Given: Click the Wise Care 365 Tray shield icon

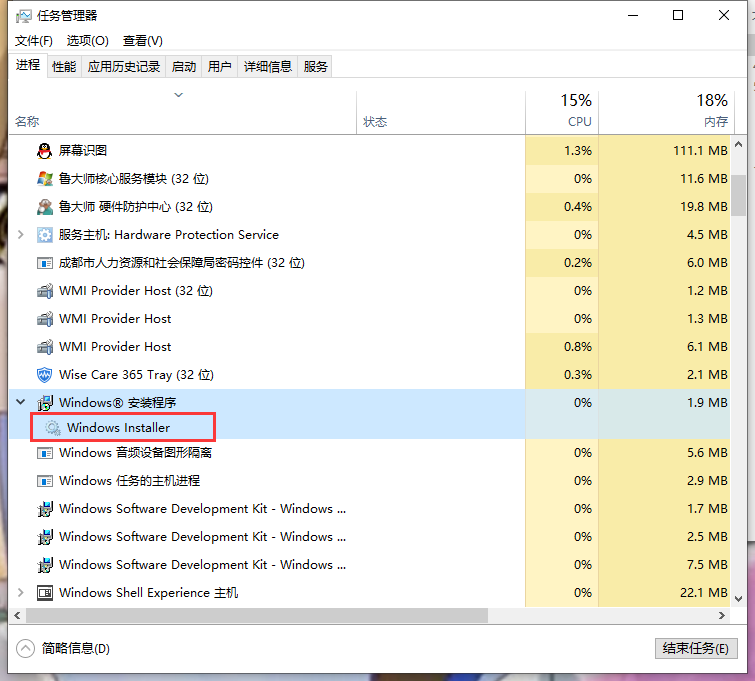Looking at the screenshot, I should tap(44, 375).
